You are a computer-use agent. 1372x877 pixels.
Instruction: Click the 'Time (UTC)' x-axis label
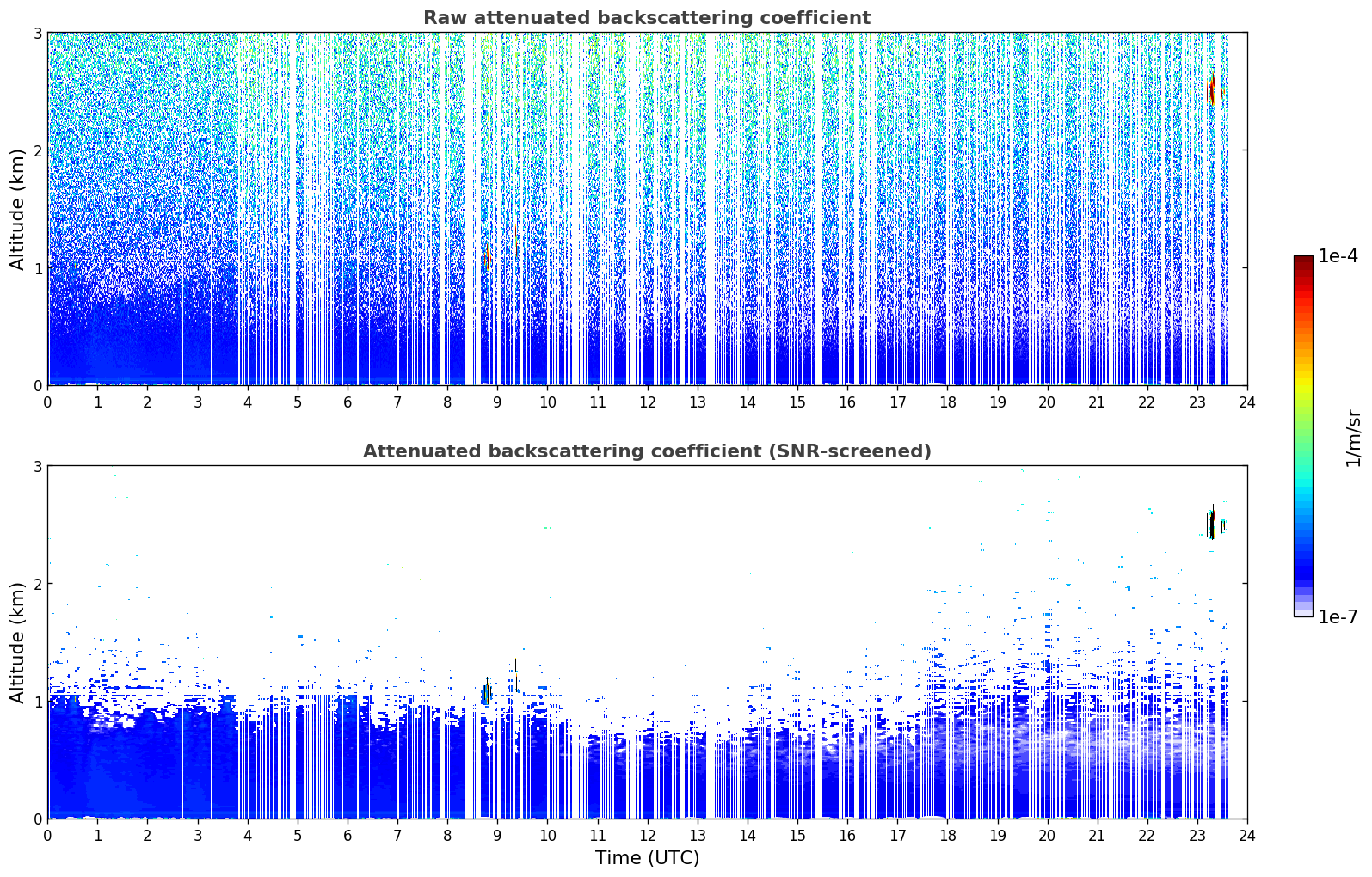tap(647, 857)
